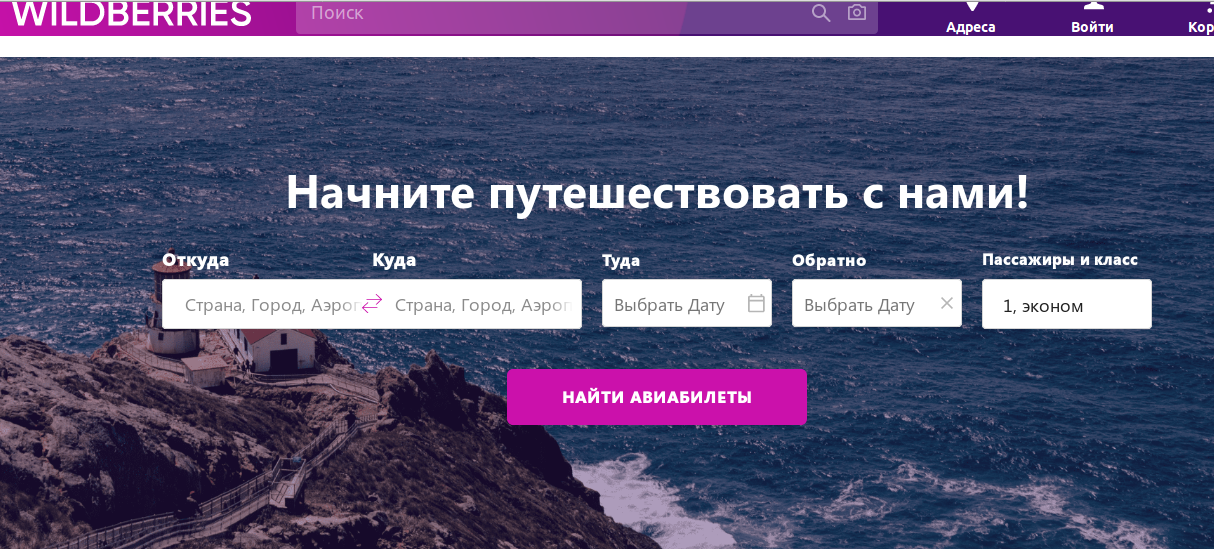The height and width of the screenshot is (549, 1214).
Task: Select the Войти login link
Action: point(1092,27)
